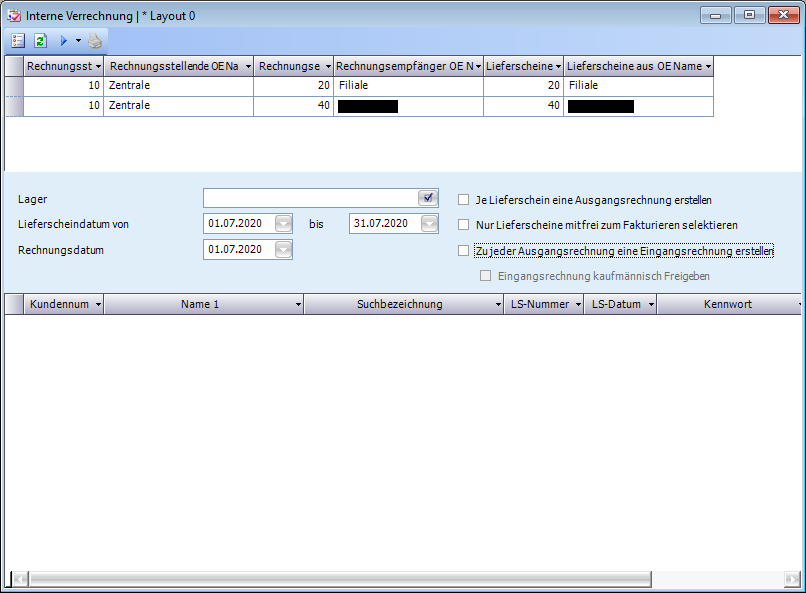Click the green refresh icon

tap(41, 41)
